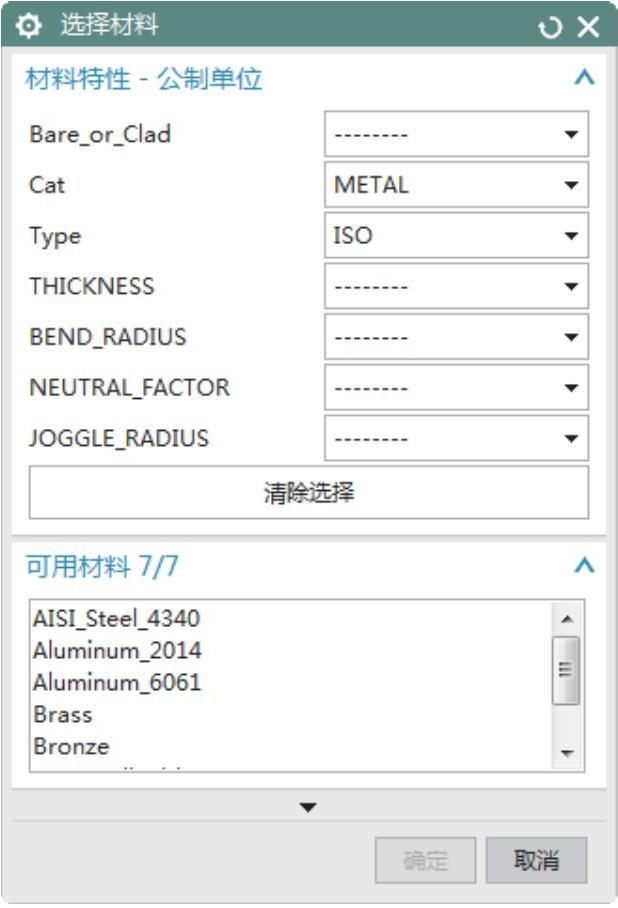Click the 清除选择 button
Image resolution: width=618 pixels, height=908 pixels.
(309, 493)
